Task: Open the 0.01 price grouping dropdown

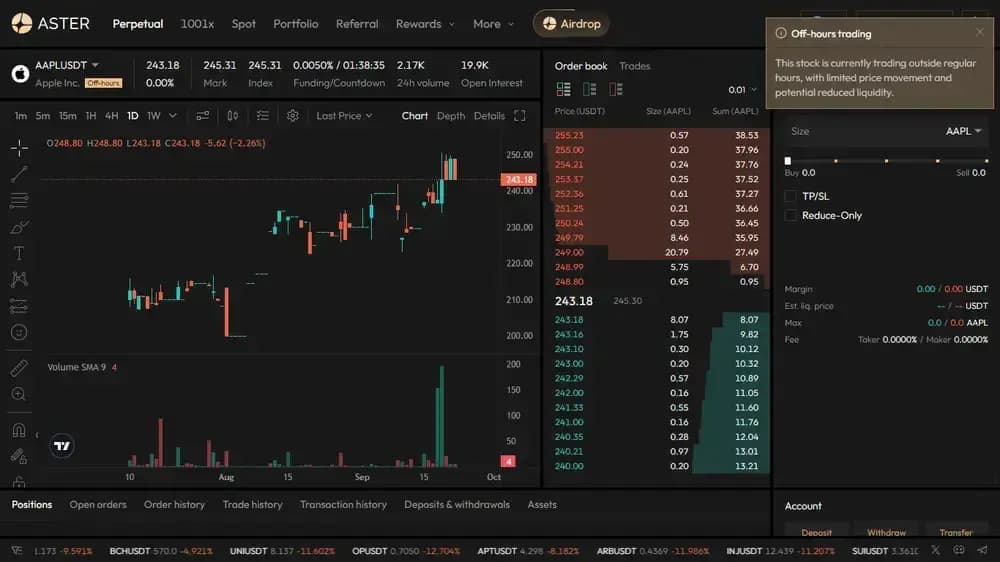Action: tap(742, 90)
